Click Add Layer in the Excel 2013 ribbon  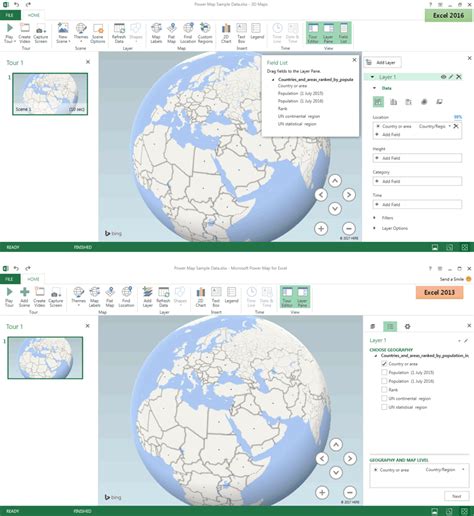pos(147,297)
